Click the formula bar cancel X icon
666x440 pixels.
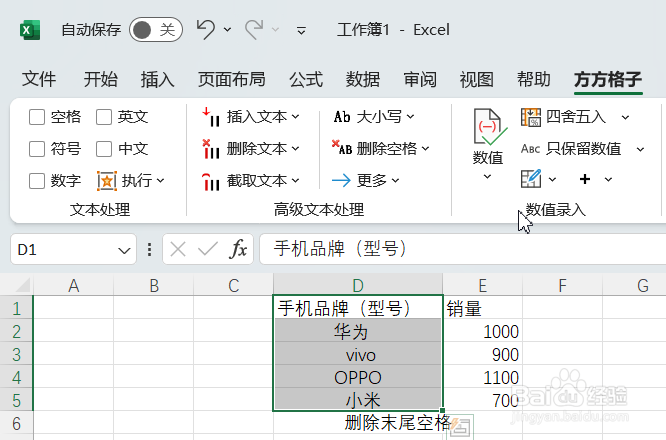pyautogui.click(x=178, y=249)
